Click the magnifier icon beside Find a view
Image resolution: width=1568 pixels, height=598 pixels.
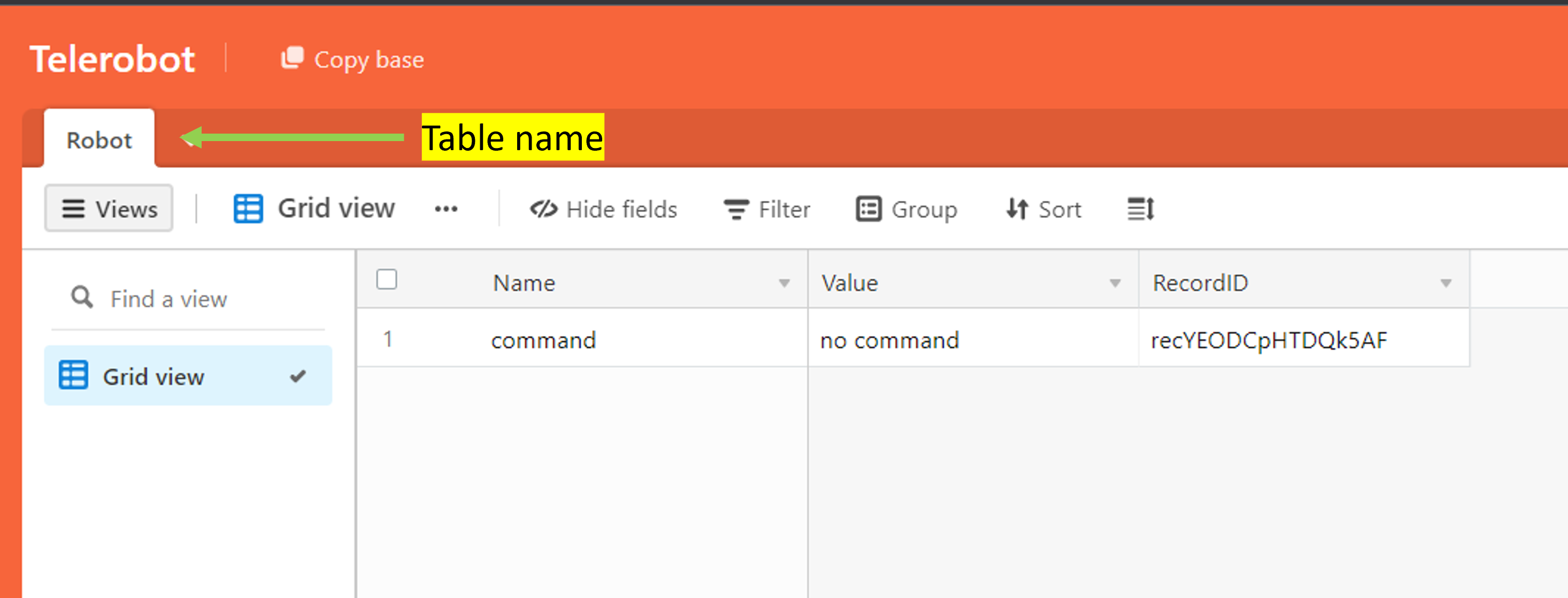(x=82, y=298)
